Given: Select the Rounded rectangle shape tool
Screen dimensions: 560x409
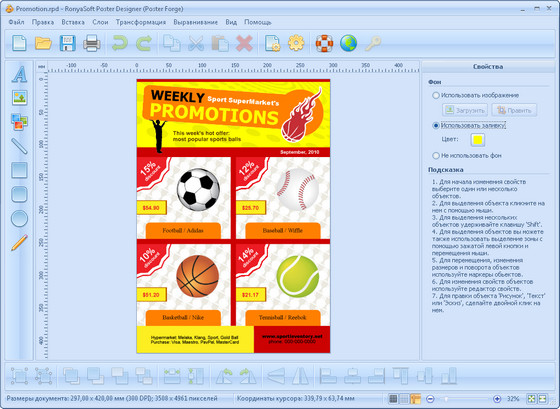Looking at the screenshot, I should pyautogui.click(x=19, y=194).
